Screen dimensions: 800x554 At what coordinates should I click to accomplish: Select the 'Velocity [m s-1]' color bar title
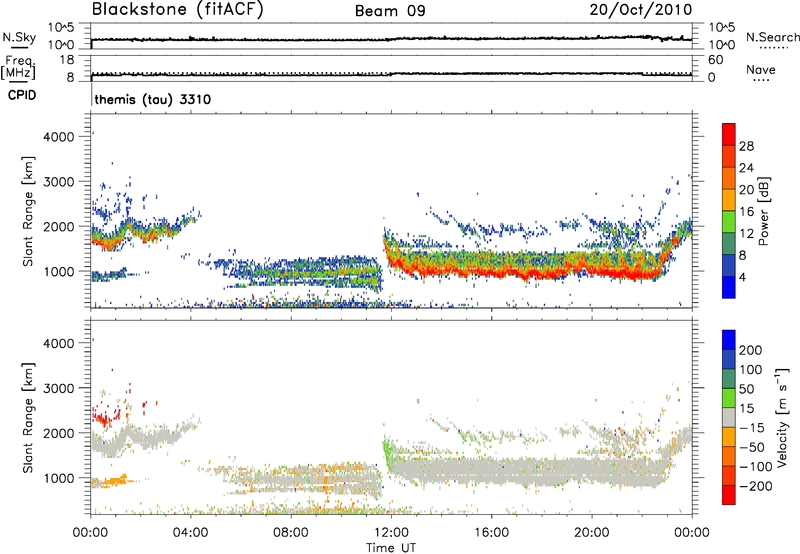[782, 417]
